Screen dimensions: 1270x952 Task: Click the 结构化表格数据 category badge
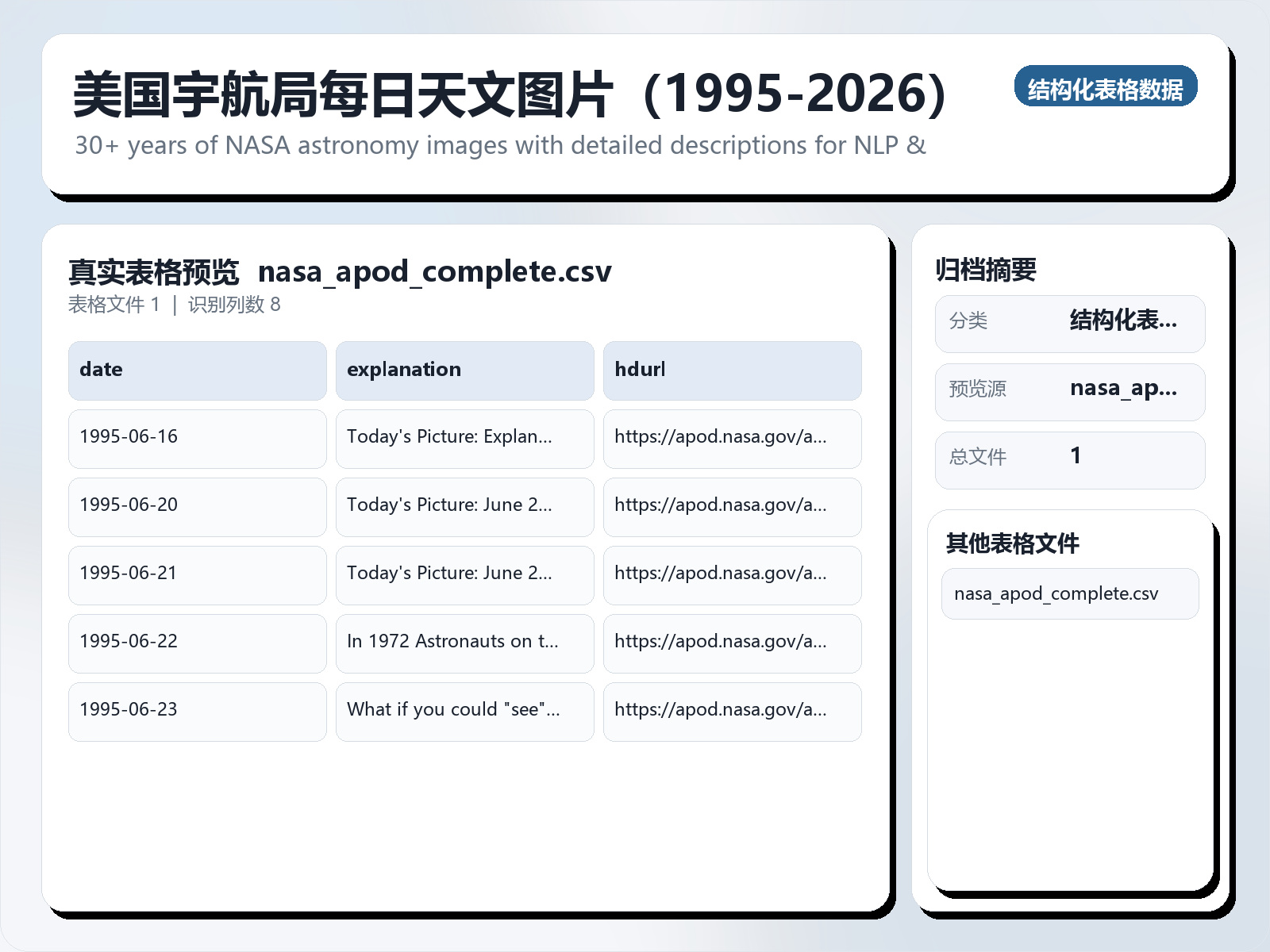(1106, 87)
